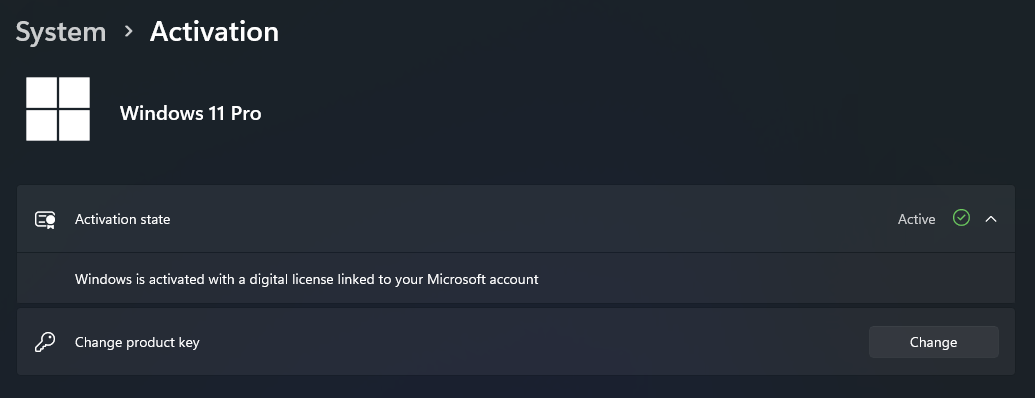Screen dimensions: 1035x398
Task: Select the Windows 11 Pro edition title
Action: click(x=190, y=114)
